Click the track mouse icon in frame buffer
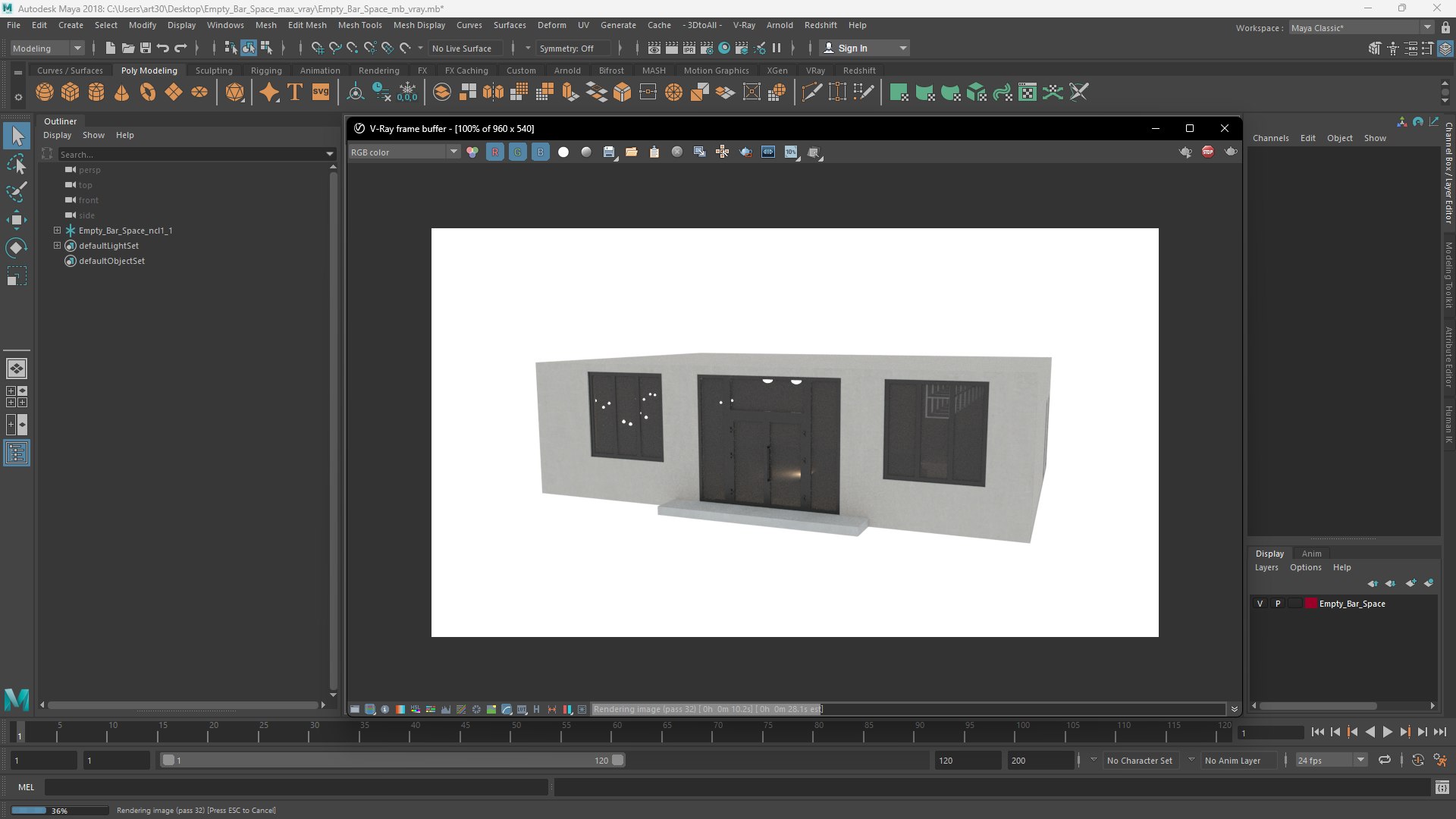 (x=723, y=152)
